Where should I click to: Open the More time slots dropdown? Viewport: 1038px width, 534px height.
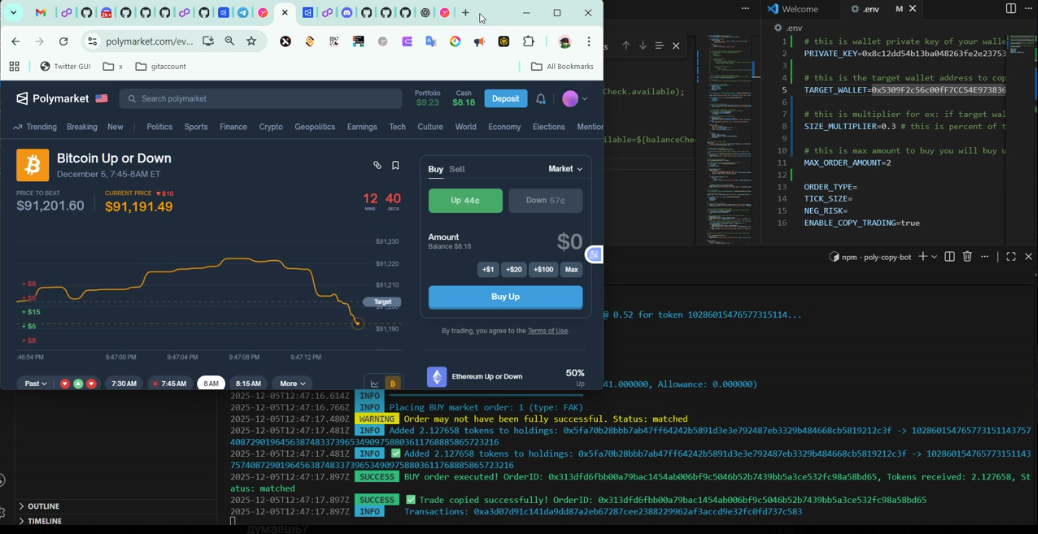point(292,383)
